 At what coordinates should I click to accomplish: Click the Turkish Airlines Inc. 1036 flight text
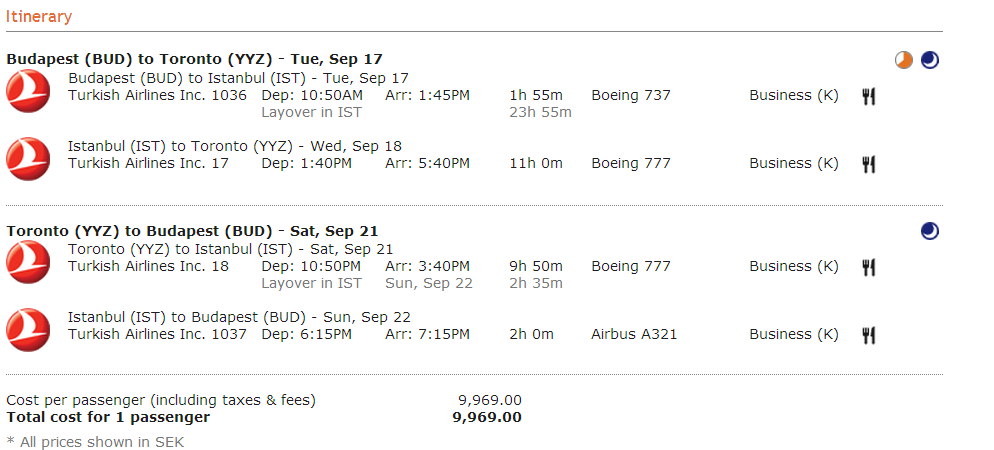[x=157, y=95]
